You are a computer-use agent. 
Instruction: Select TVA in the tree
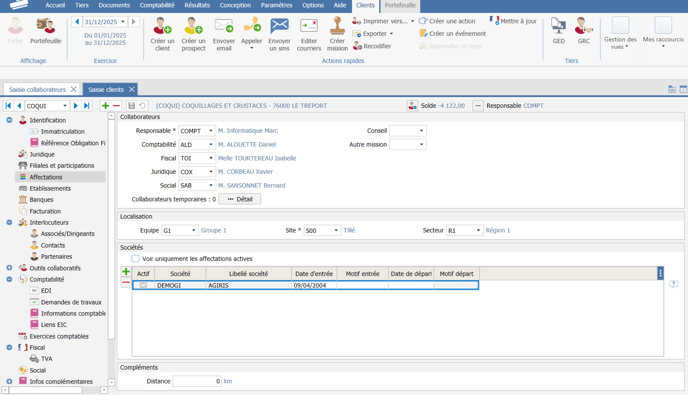point(47,359)
